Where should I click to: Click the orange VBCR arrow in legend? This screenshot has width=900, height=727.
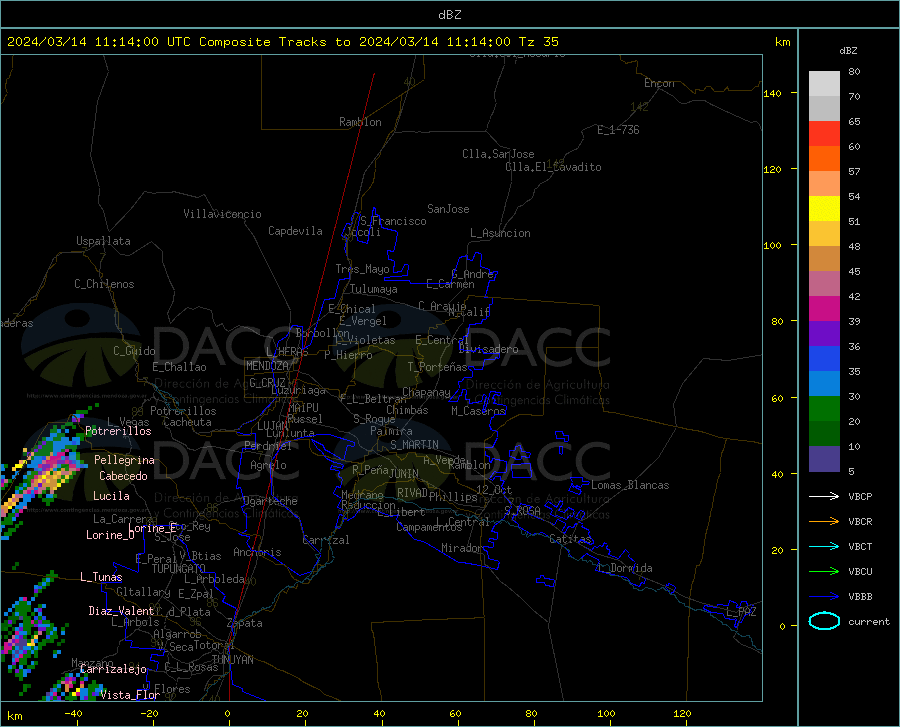coord(824,522)
